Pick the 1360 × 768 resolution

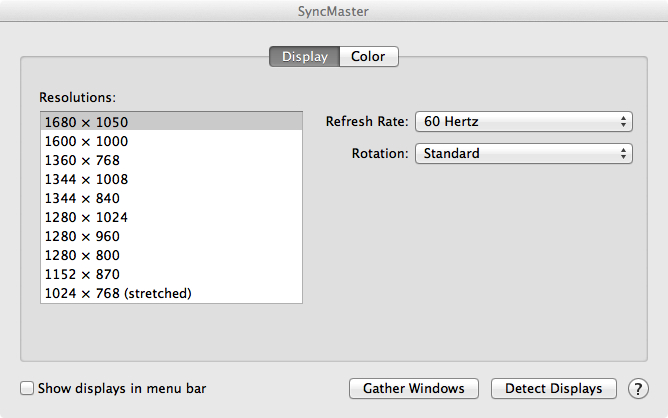click(x=171, y=160)
